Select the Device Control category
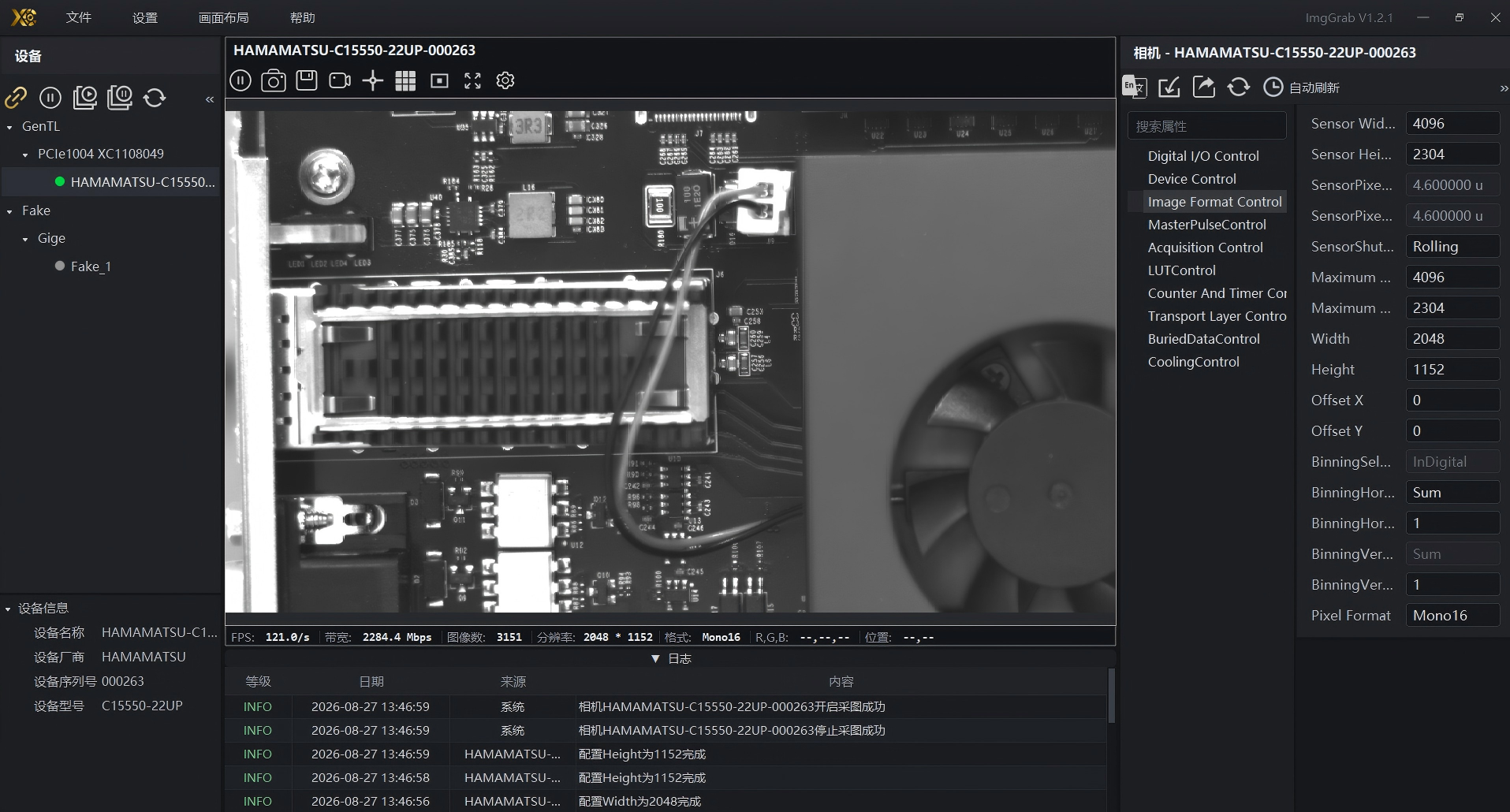The width and height of the screenshot is (1510, 812). [1192, 179]
